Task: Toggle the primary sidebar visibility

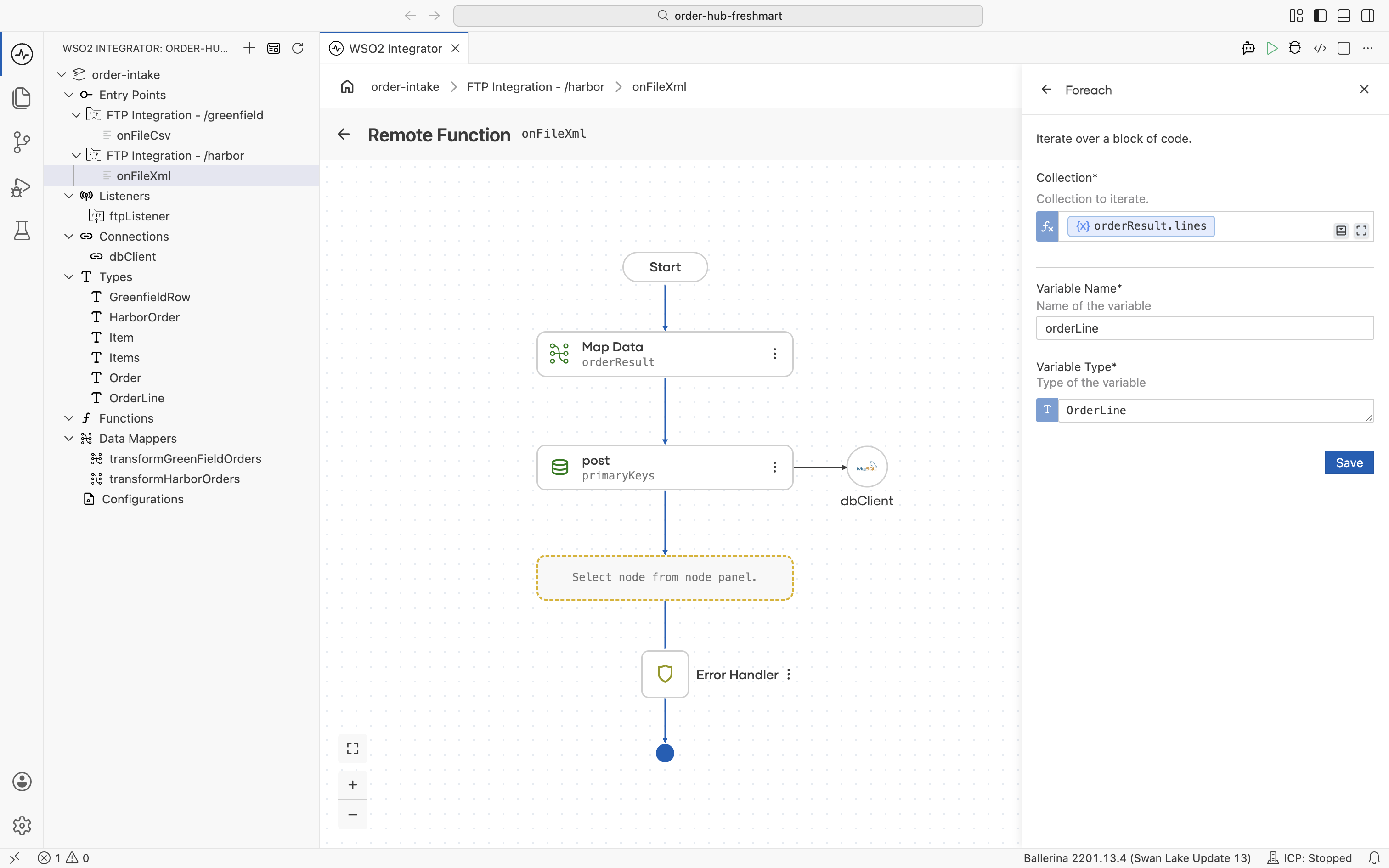Action: [1320, 16]
